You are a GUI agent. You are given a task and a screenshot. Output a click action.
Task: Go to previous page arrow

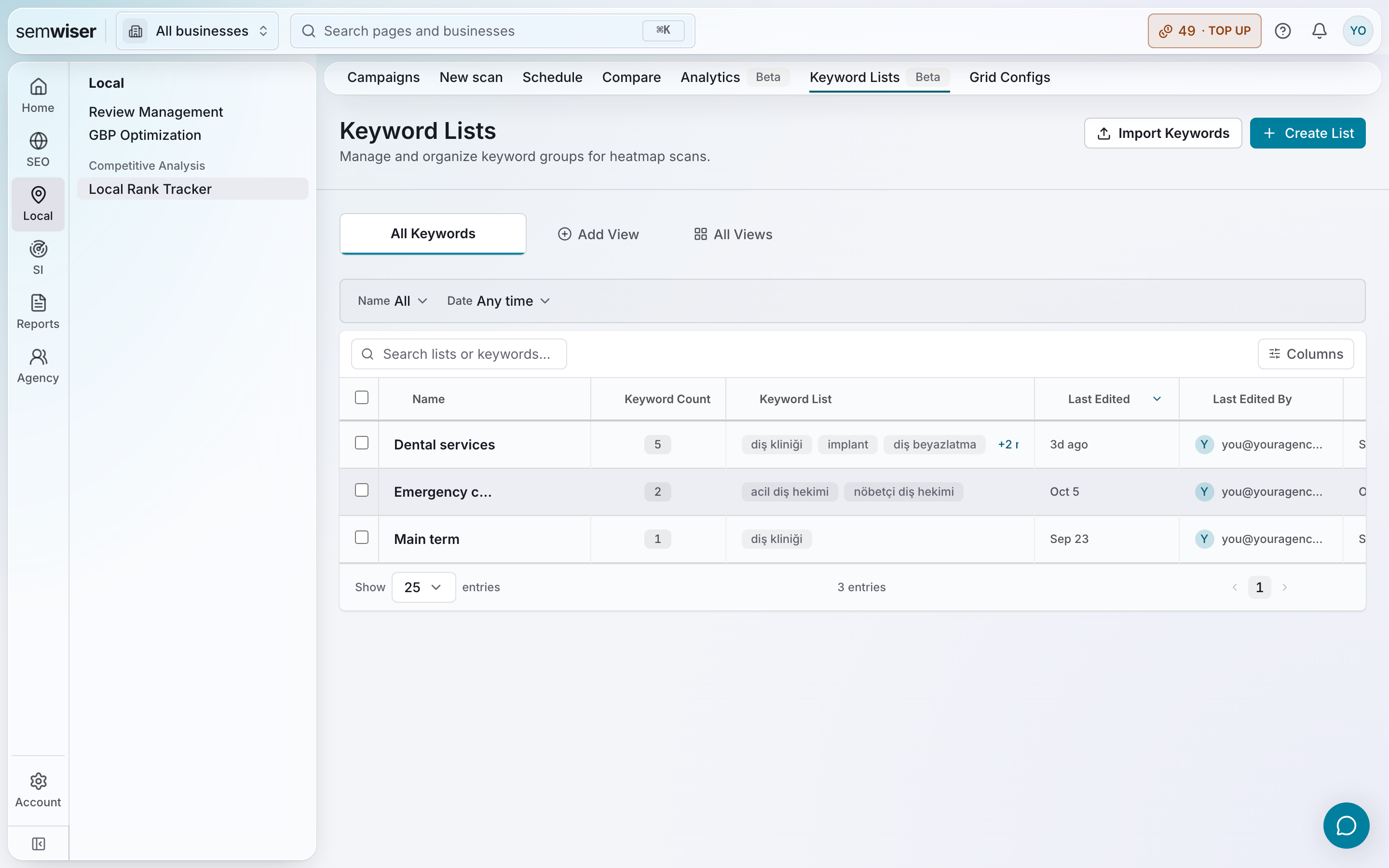click(x=1235, y=587)
